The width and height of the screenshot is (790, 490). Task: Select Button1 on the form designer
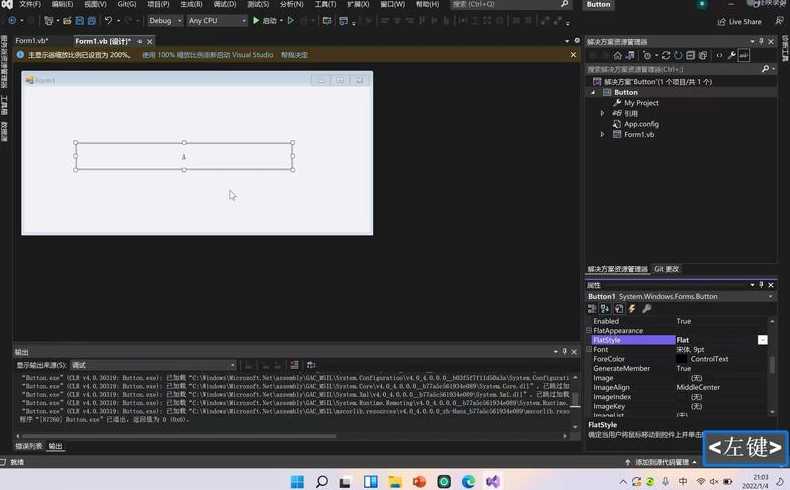(184, 156)
